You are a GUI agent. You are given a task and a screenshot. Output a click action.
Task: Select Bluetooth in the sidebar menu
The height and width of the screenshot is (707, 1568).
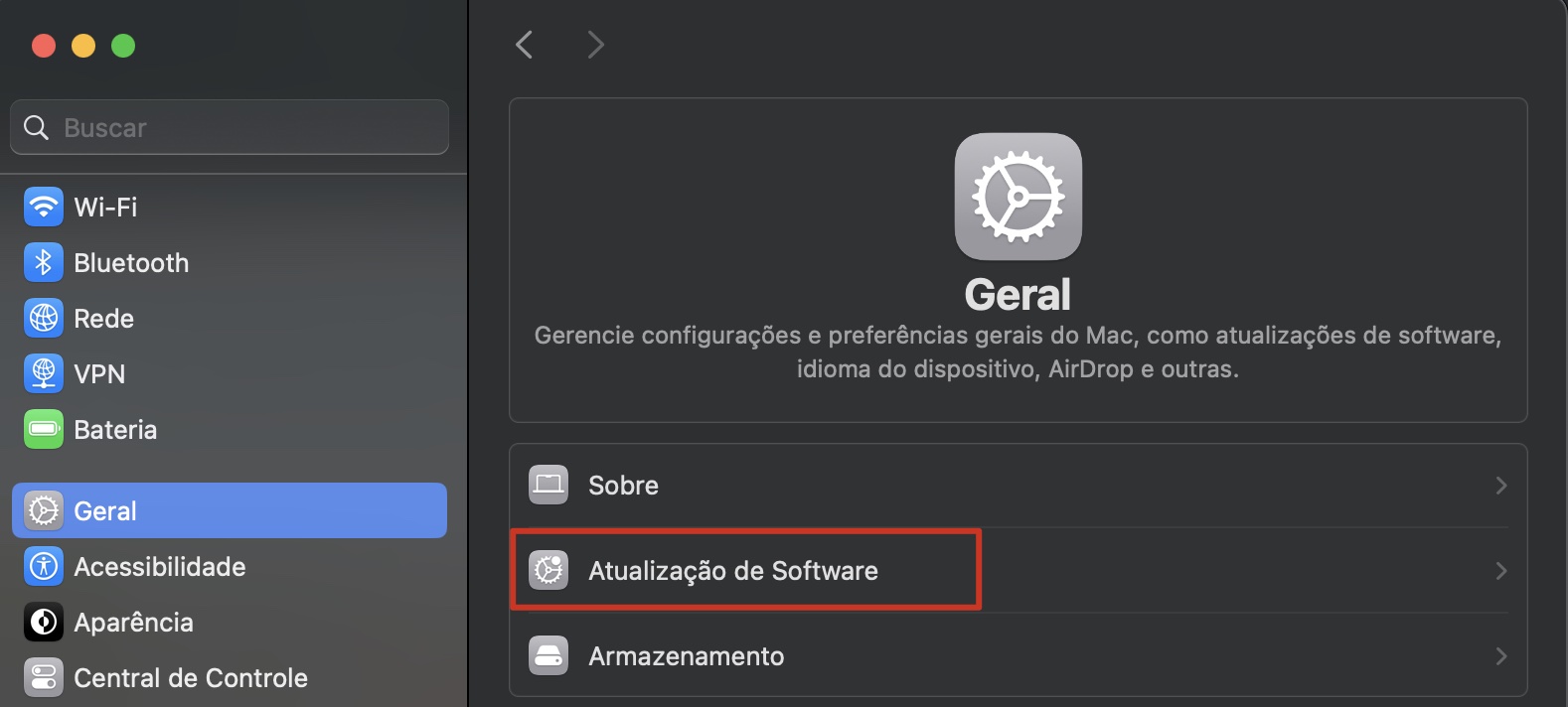pos(131,262)
